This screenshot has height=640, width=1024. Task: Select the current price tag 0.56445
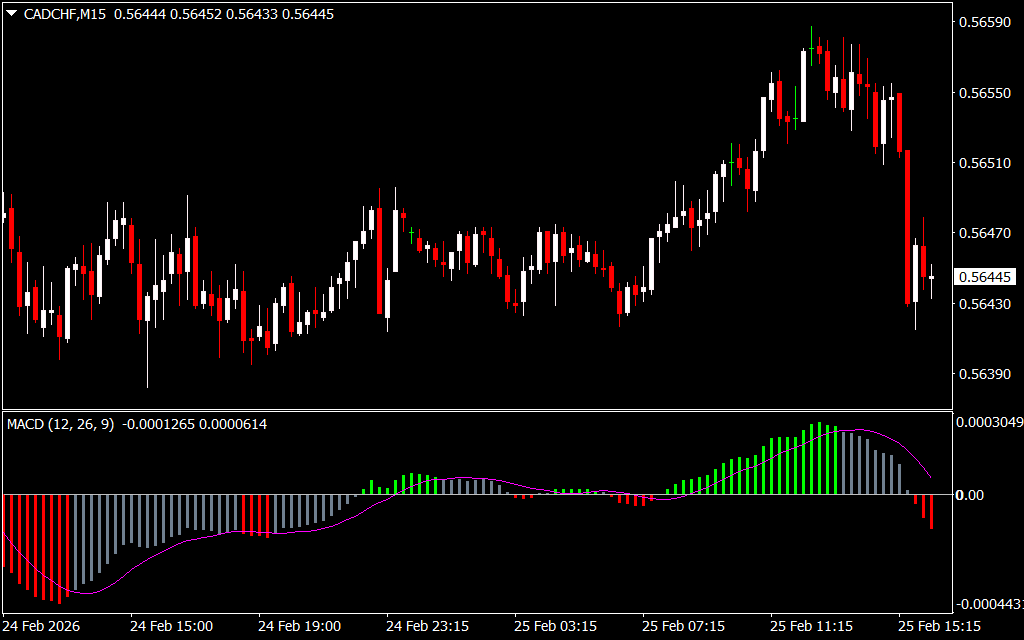tap(985, 277)
